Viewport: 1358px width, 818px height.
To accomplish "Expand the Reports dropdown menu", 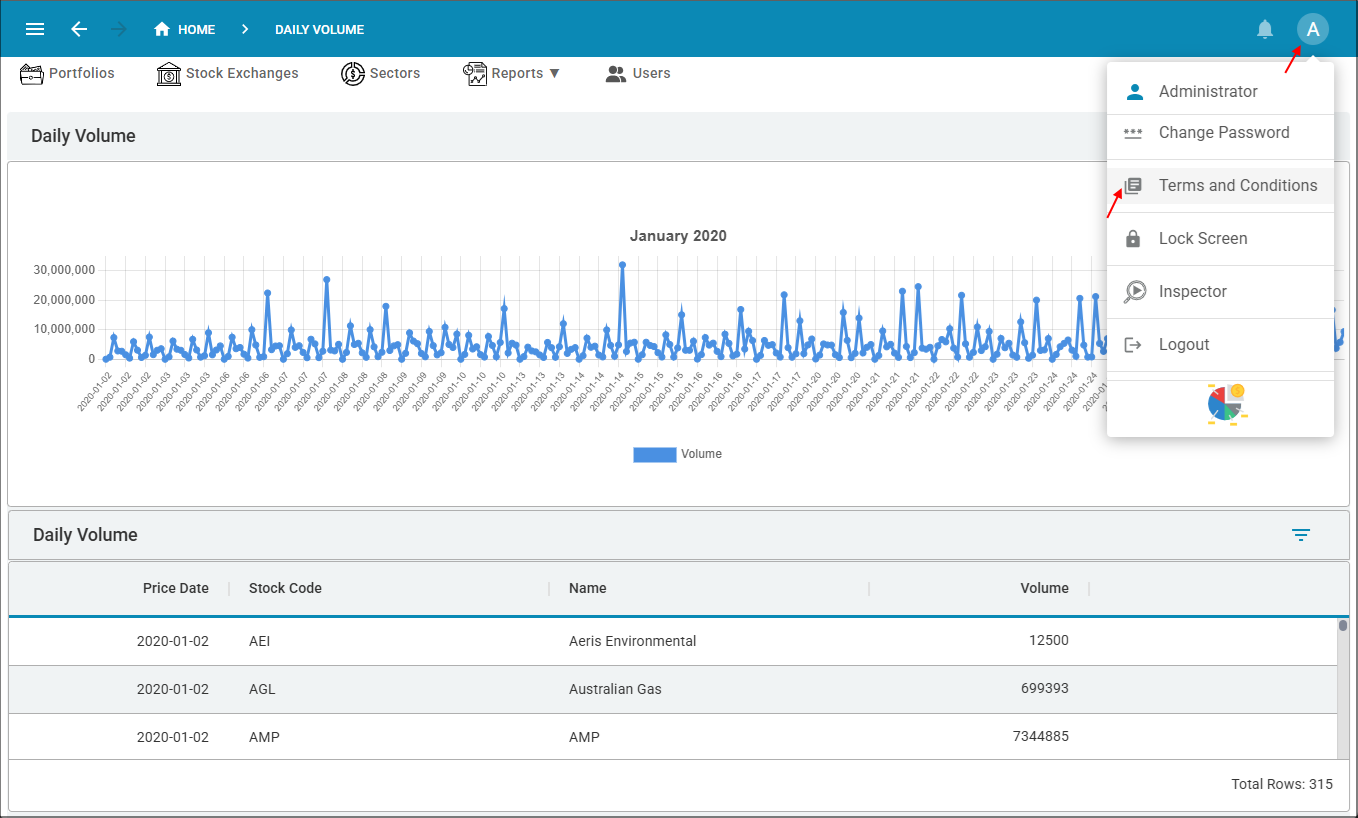I will point(512,73).
